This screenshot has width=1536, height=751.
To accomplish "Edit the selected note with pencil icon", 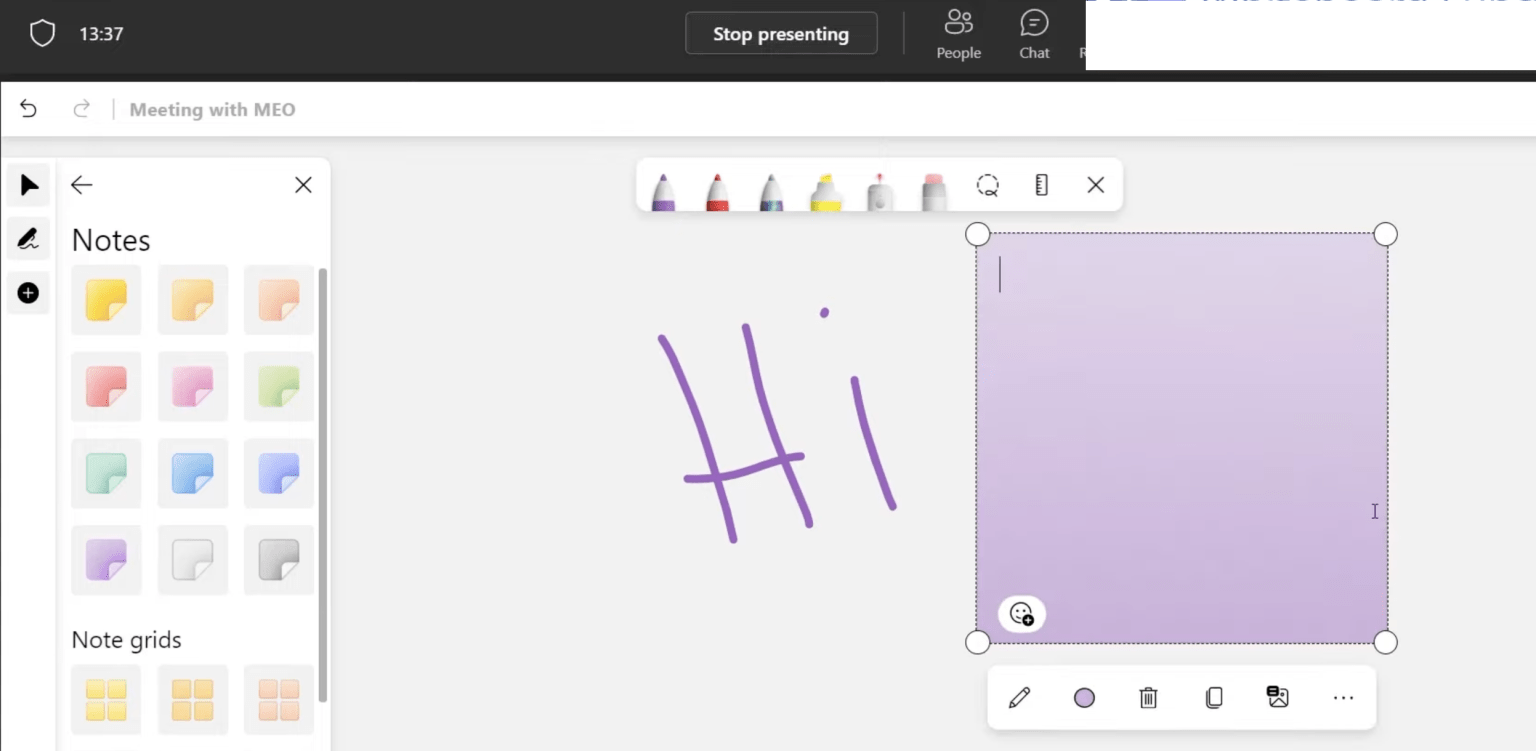I will (1019, 697).
